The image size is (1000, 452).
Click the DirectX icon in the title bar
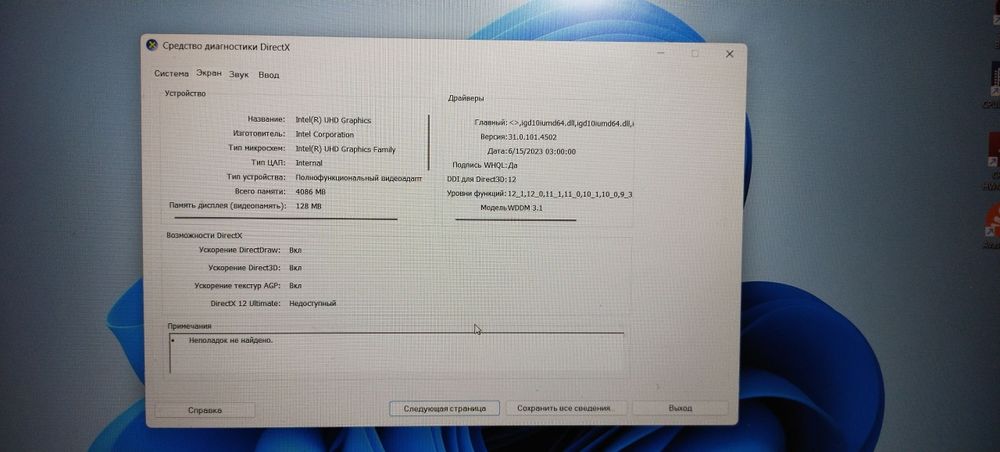[152, 46]
